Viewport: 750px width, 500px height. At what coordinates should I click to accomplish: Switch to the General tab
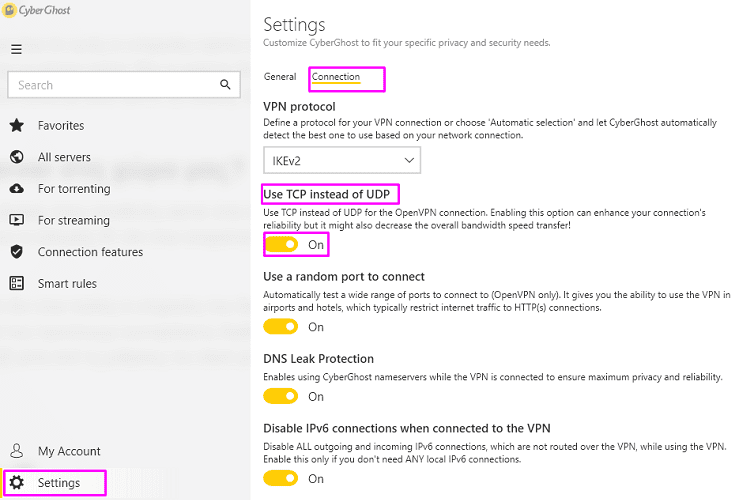click(280, 77)
